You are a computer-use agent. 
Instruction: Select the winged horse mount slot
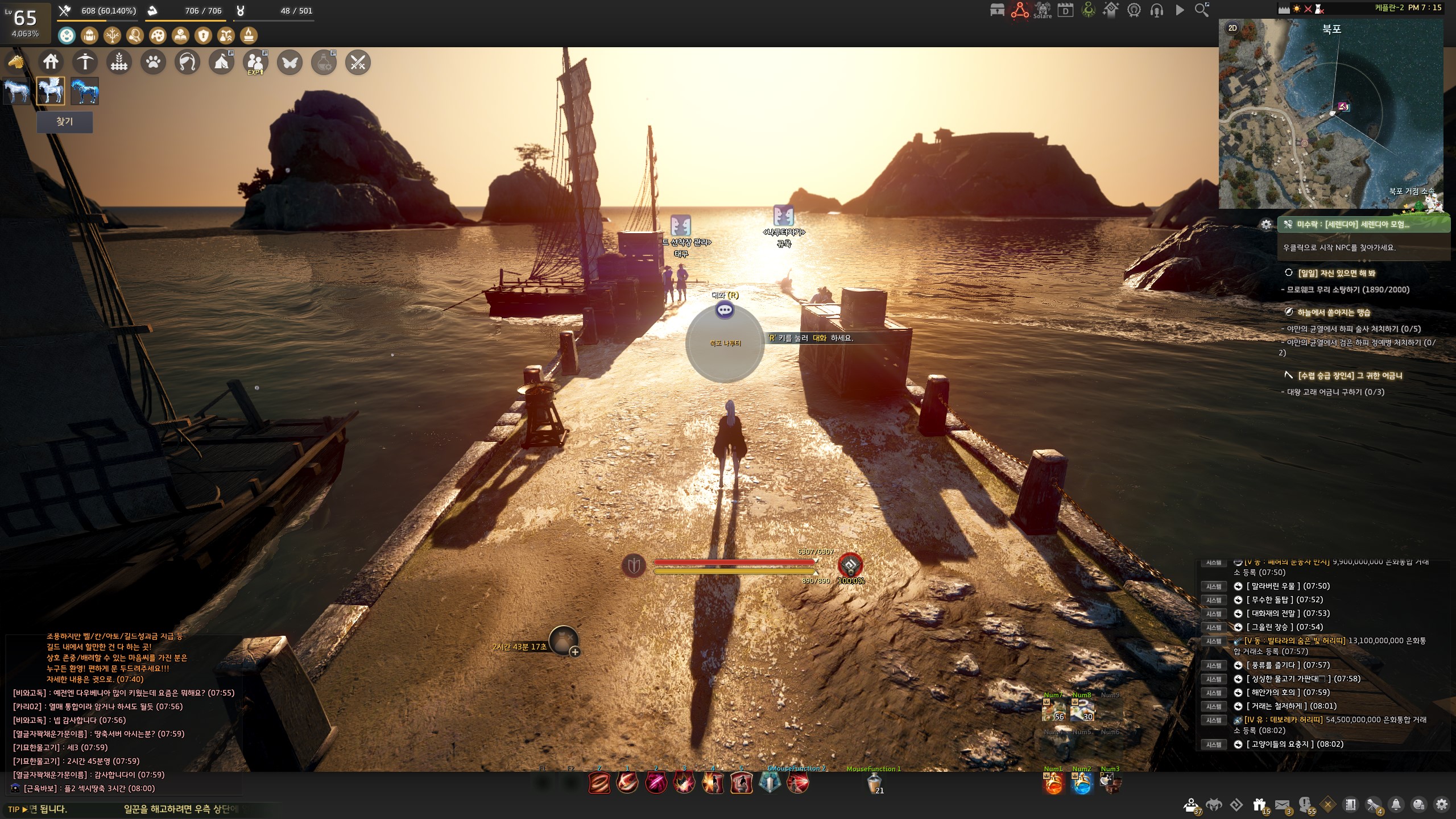(51, 91)
